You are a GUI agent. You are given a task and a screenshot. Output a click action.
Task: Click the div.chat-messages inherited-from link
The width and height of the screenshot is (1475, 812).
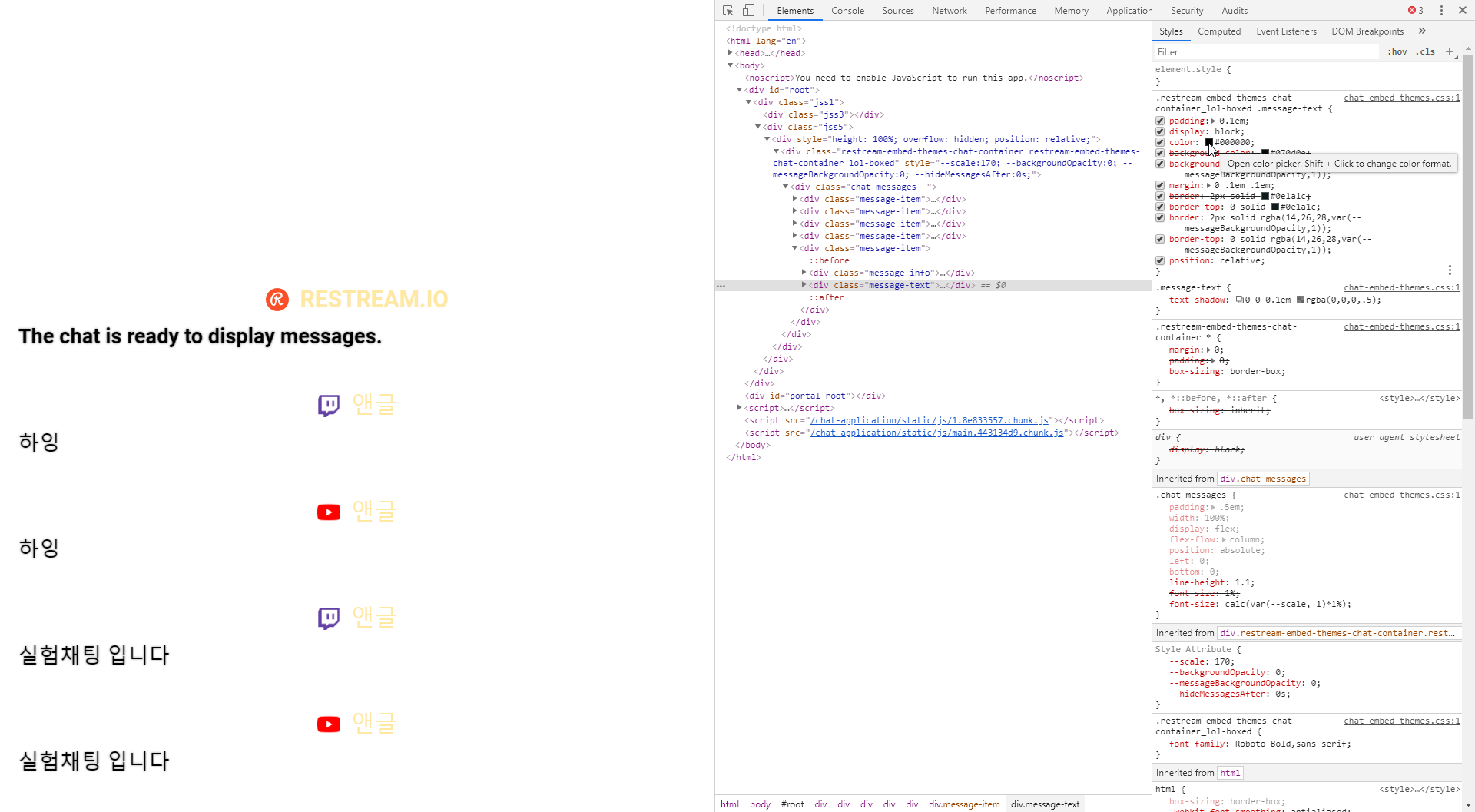(1263, 479)
